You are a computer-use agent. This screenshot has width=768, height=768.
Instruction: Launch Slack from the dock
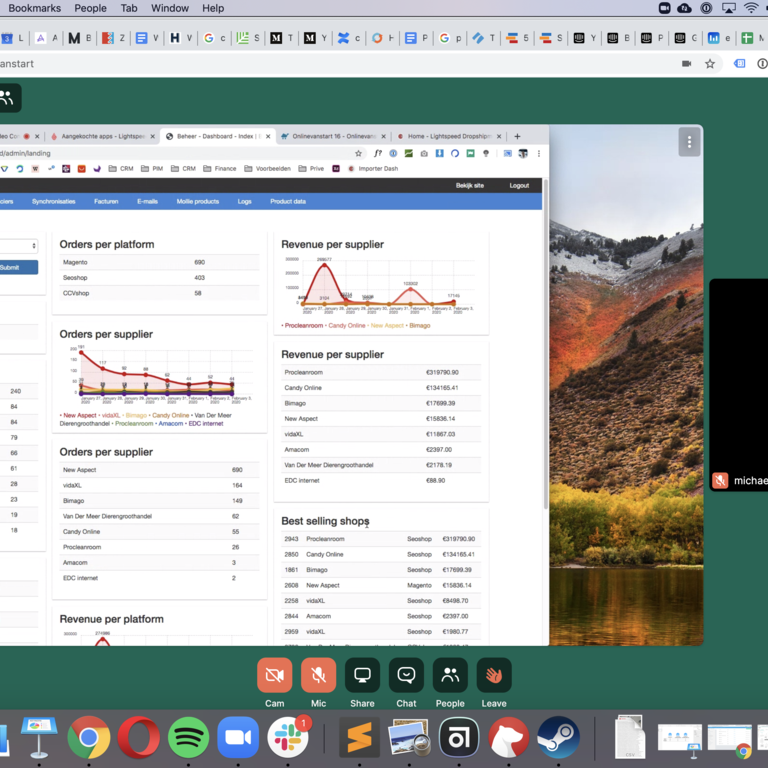(x=288, y=739)
